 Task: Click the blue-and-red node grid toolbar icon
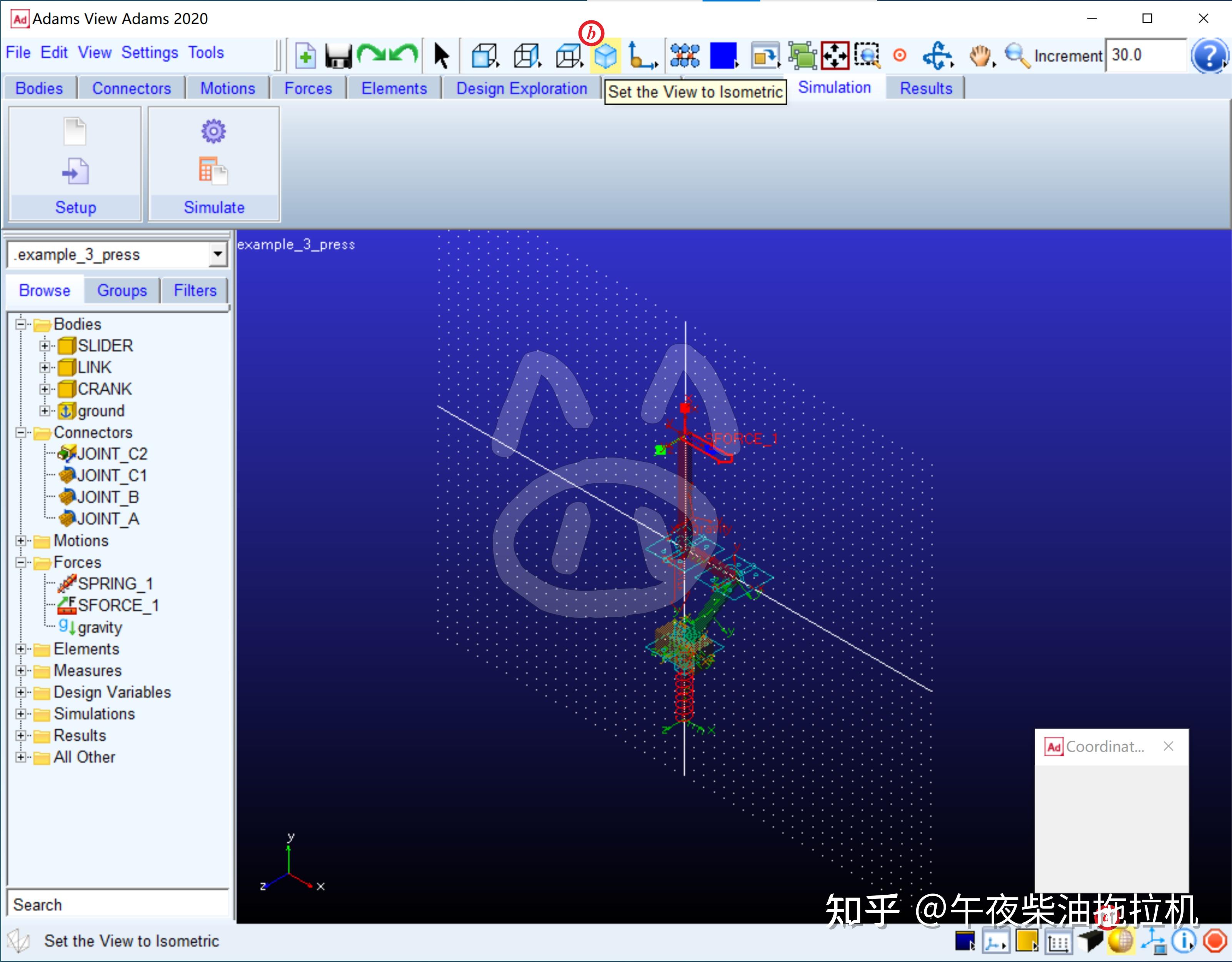[x=685, y=56]
